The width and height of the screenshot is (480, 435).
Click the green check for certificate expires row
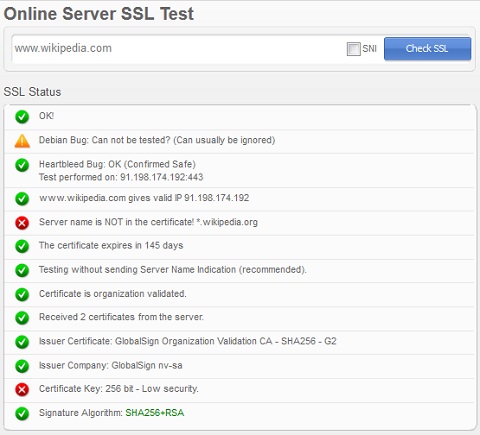22,246
